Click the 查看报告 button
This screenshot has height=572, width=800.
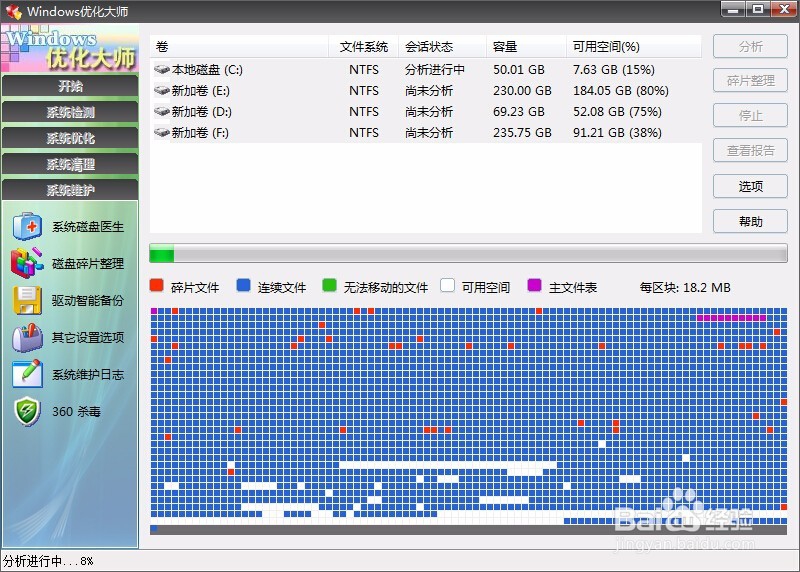[x=750, y=151]
